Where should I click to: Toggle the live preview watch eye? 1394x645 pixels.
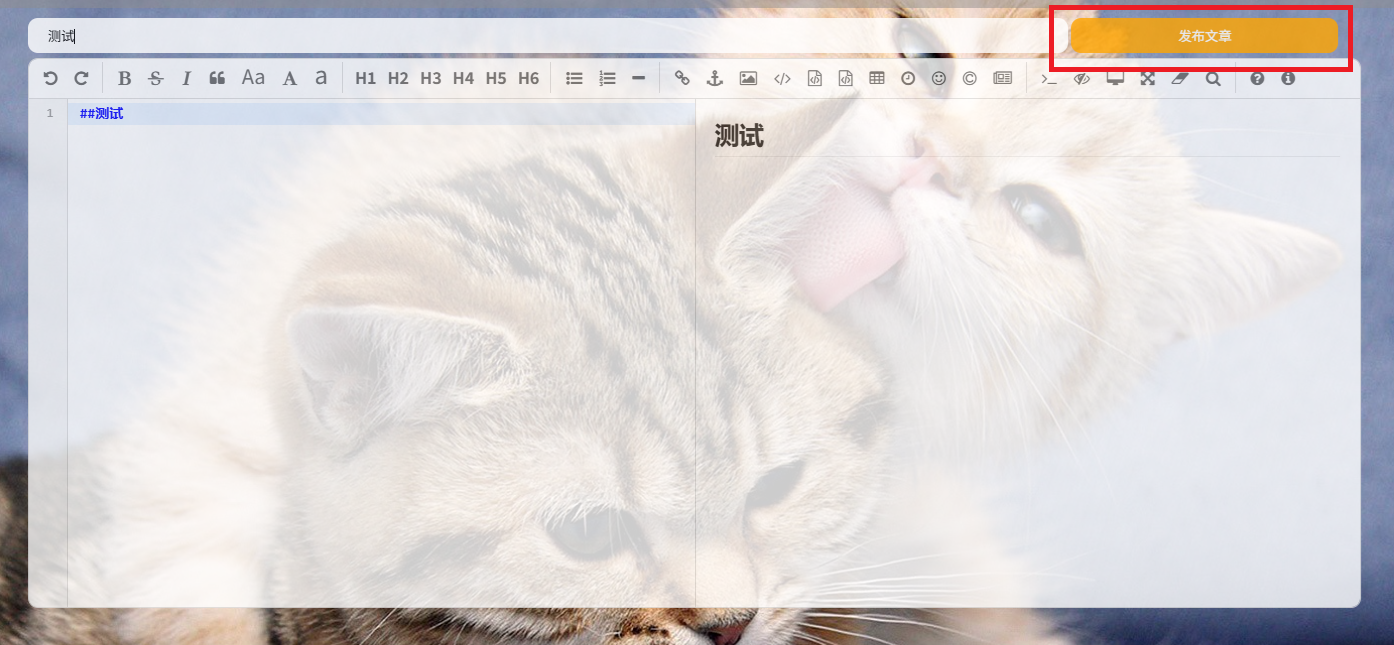[x=1082, y=78]
